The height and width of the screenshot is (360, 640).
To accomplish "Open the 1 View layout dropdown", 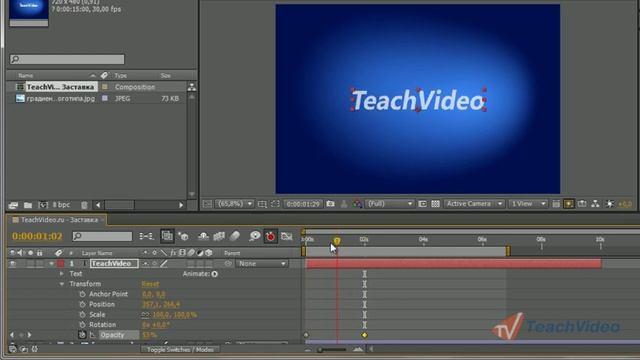I will [528, 204].
